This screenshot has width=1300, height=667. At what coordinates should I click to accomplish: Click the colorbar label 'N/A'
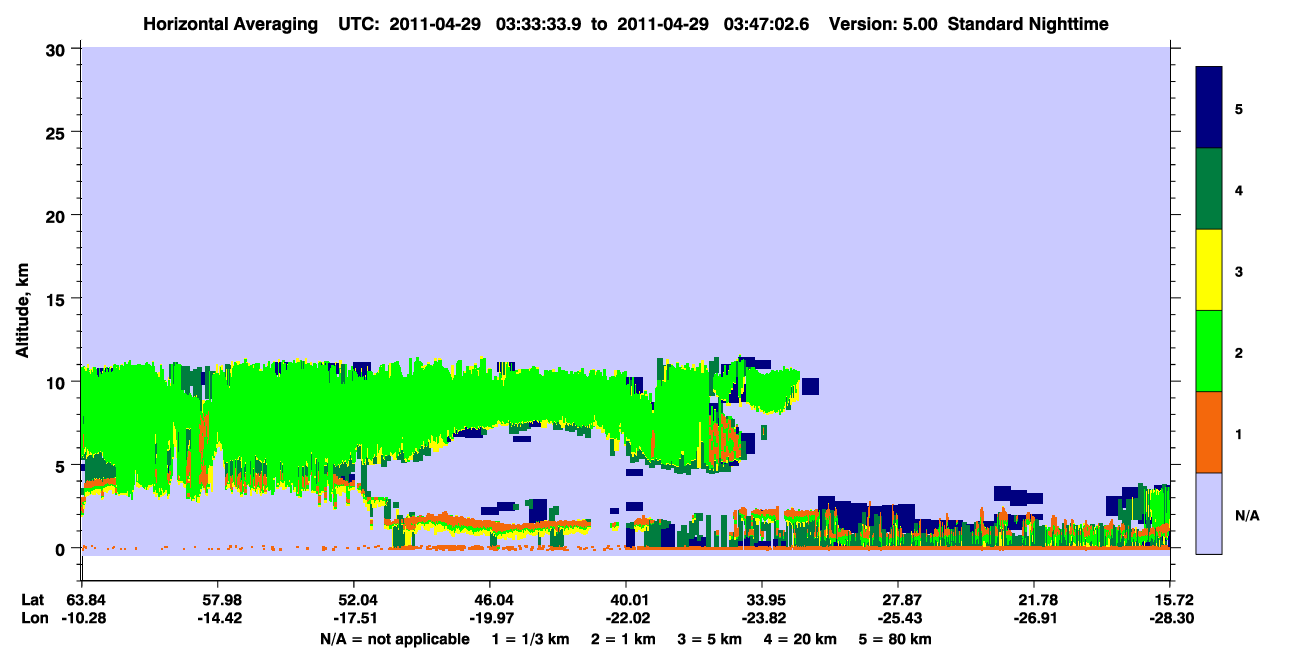coord(1246,516)
